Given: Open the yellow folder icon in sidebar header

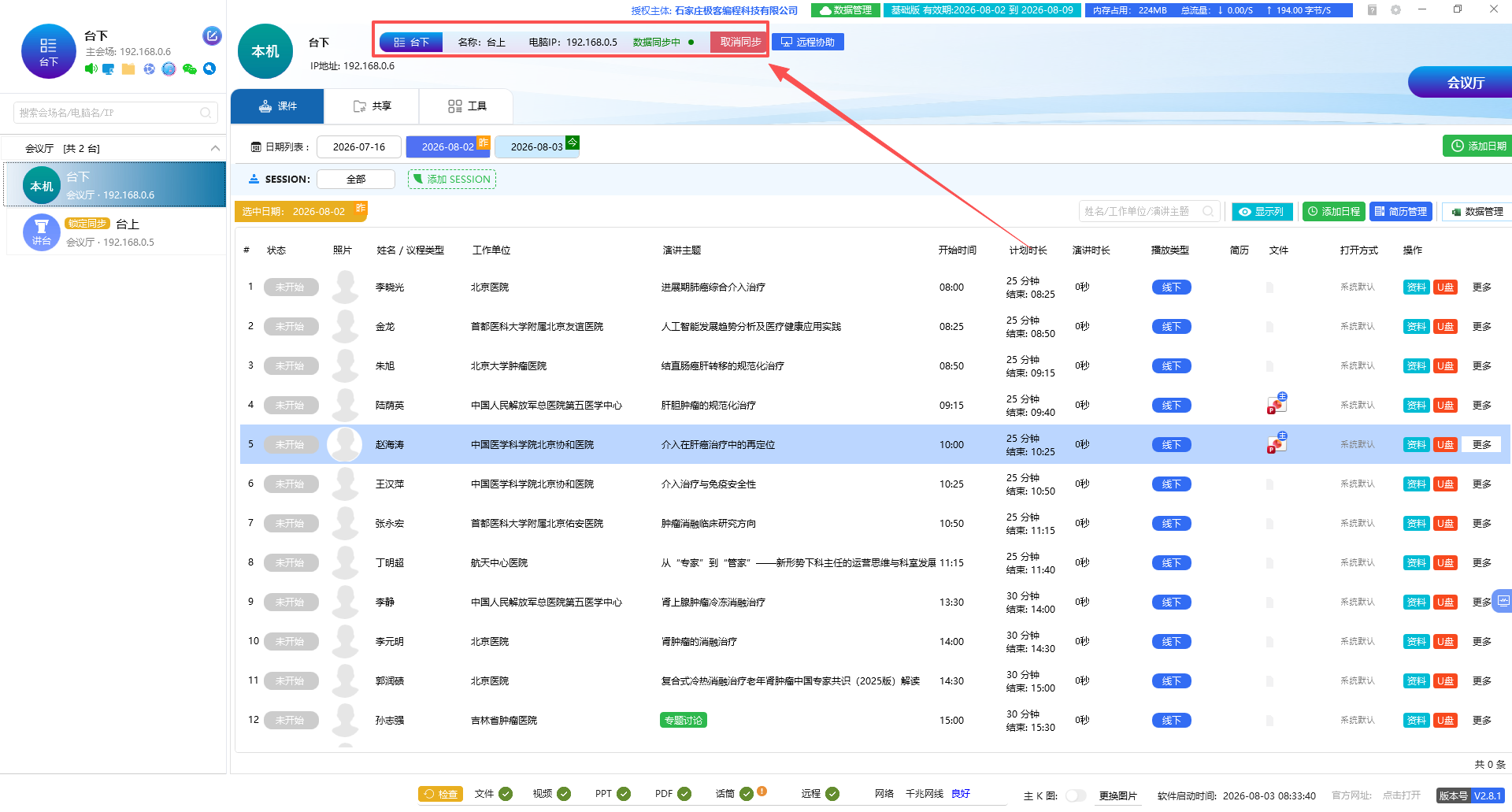Looking at the screenshot, I should pos(128,69).
